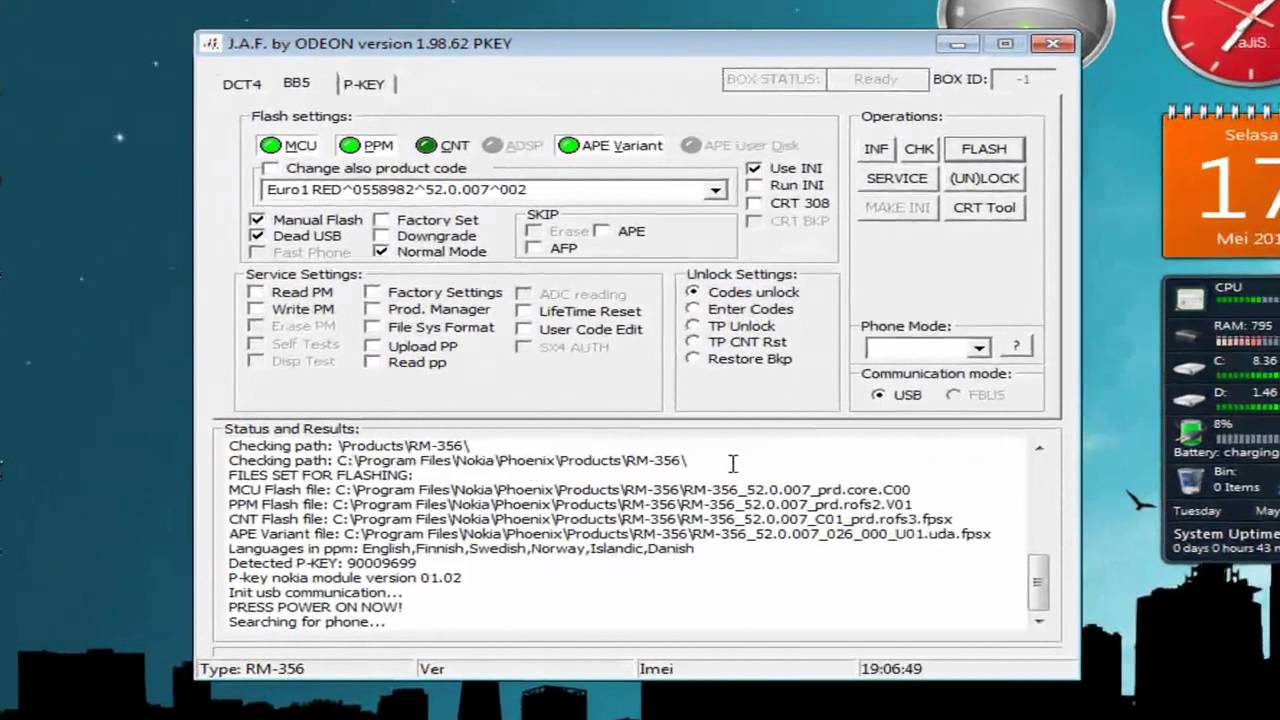Check the LifeTime Reset option
This screenshot has height=720, width=1280.
click(x=523, y=311)
